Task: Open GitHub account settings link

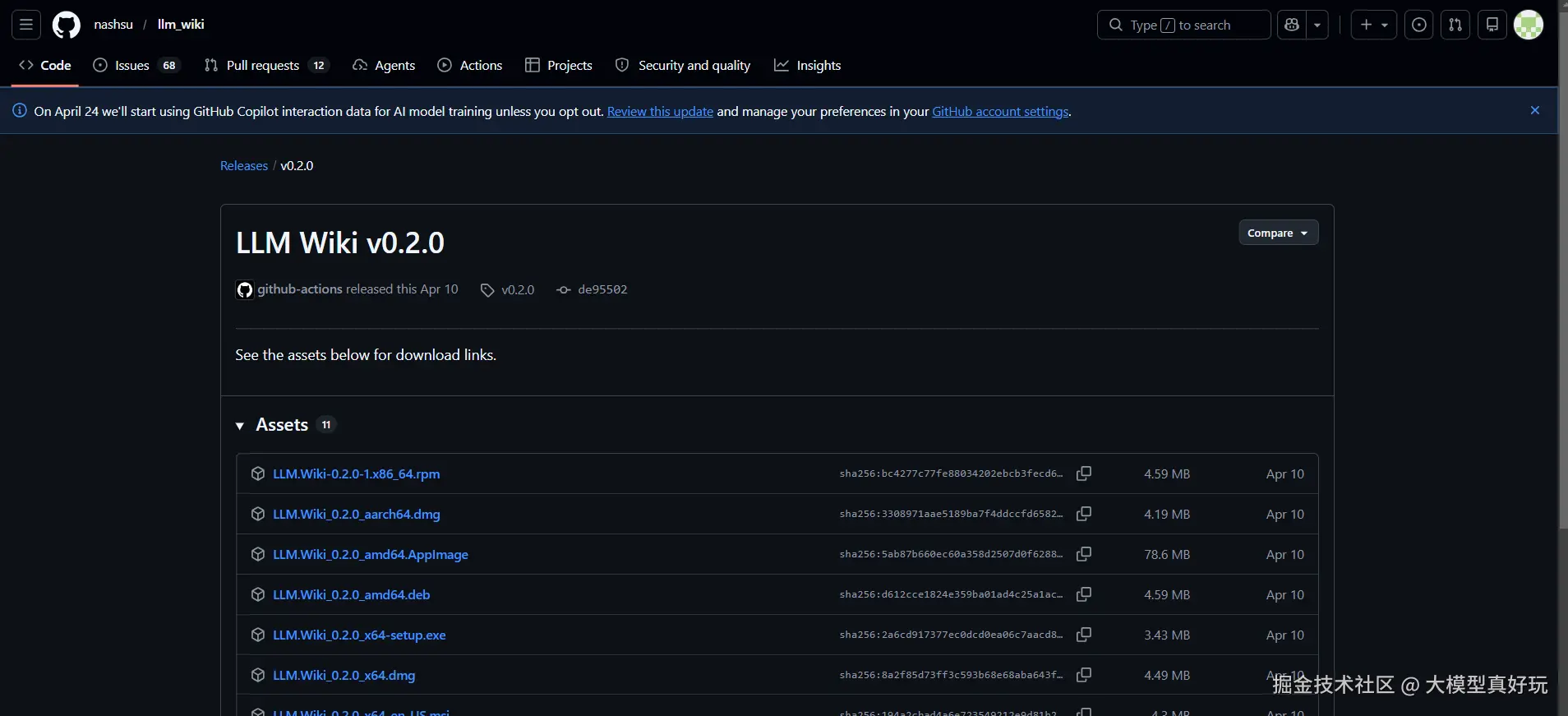Action: 1000,111
